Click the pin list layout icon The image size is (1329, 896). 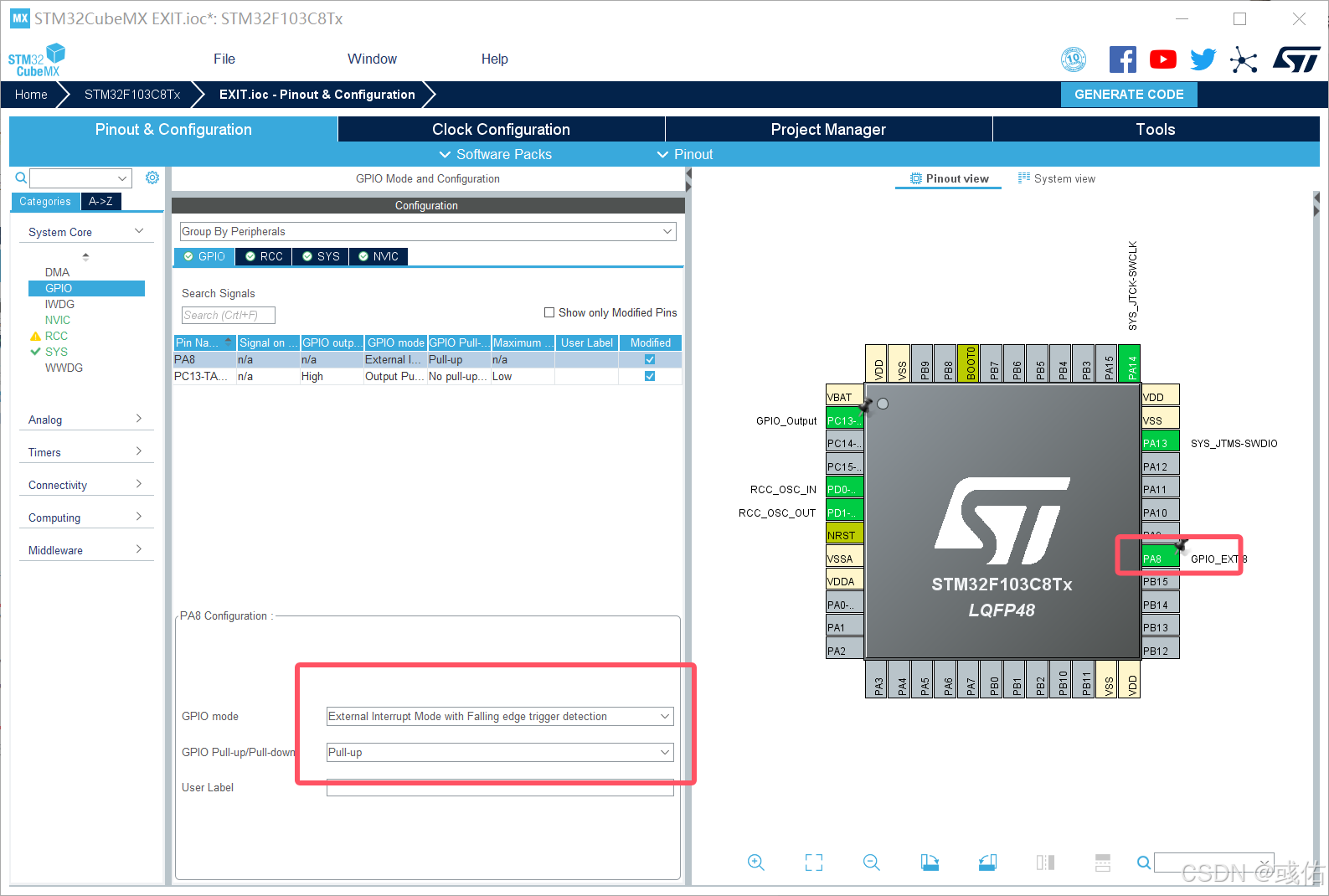pyautogui.click(x=1103, y=863)
